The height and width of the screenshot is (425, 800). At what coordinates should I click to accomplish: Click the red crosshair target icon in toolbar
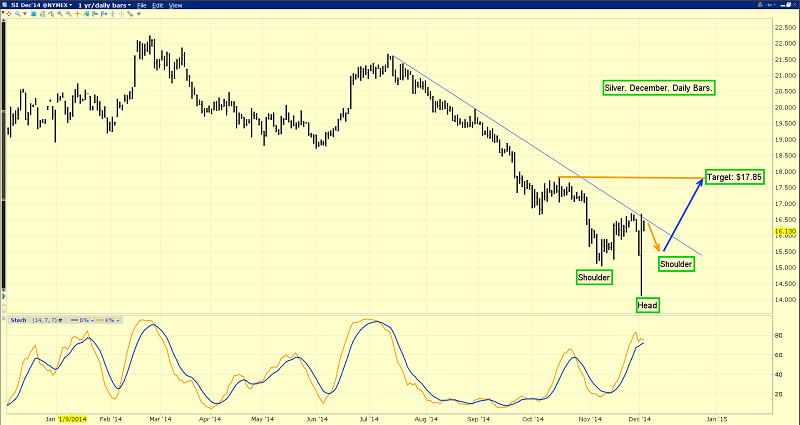coord(9,14)
